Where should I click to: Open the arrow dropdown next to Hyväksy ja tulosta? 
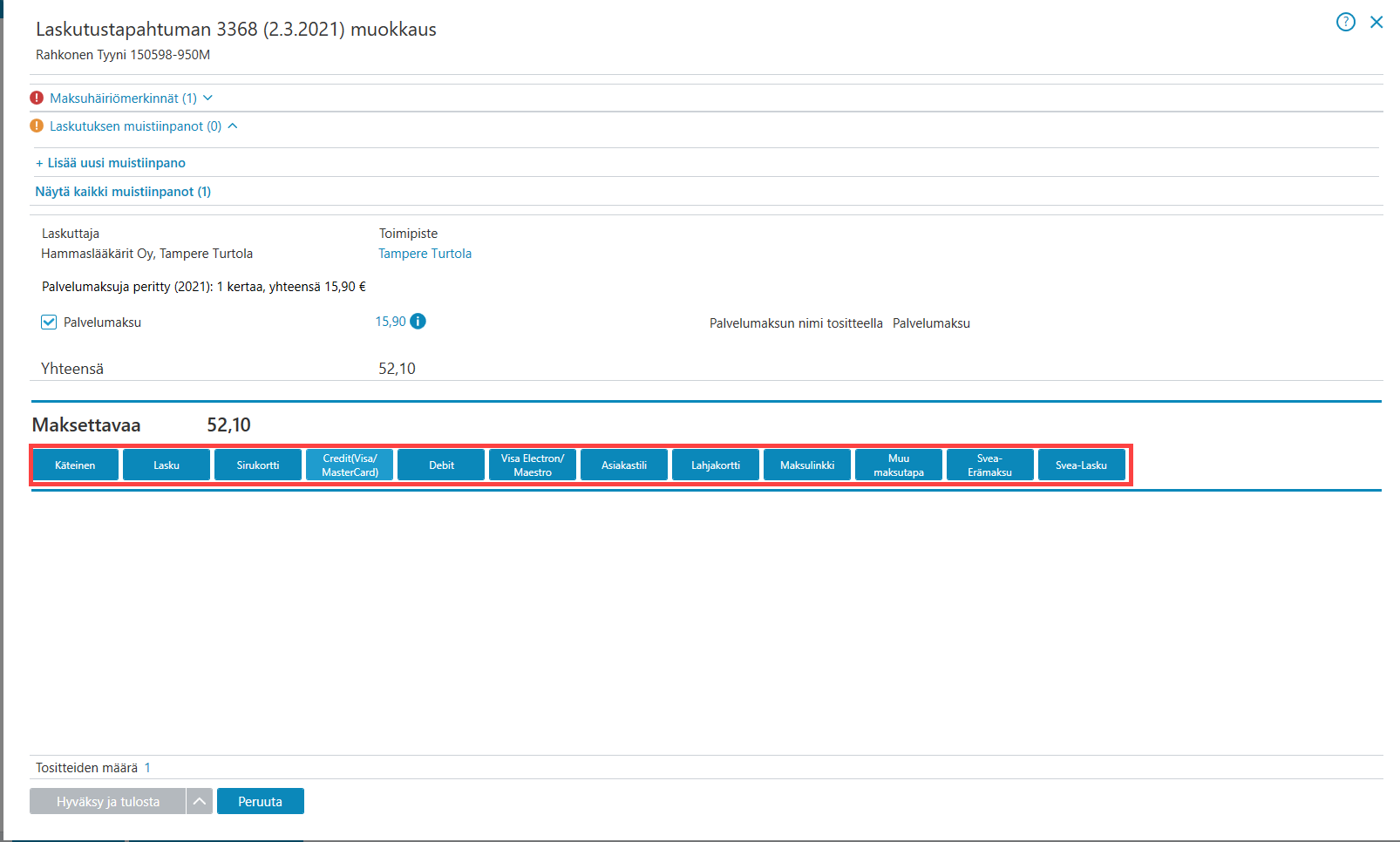200,801
